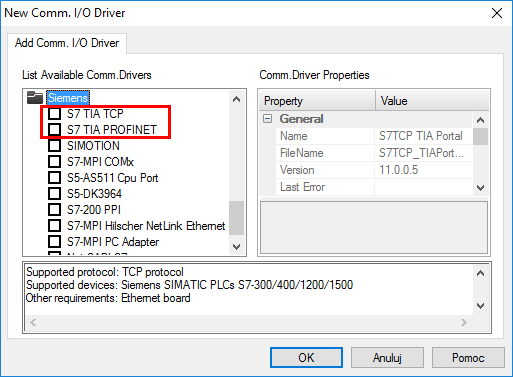
Task: Click the driver list vertical scrollbar thumb
Action: 236,218
